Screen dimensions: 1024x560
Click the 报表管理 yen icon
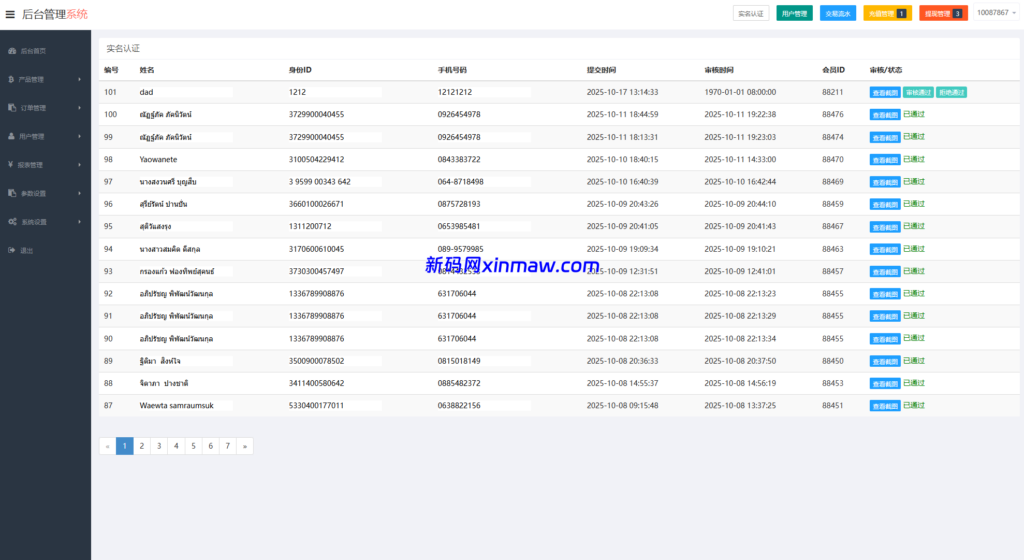10,164
